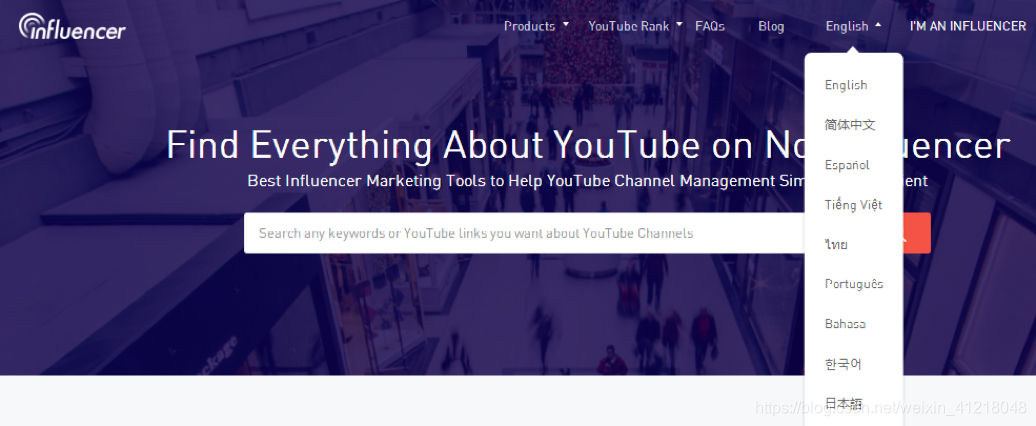Open the Products dropdown menu
The width and height of the screenshot is (1036, 426).
(536, 26)
